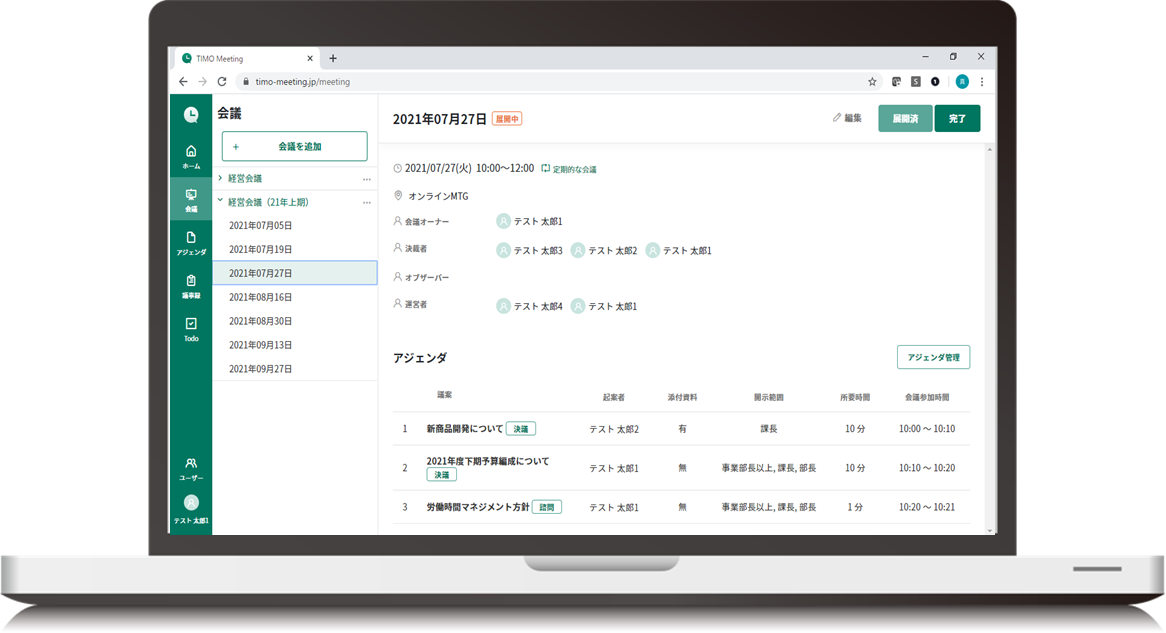
Task: Restore the browser window size
Action: click(953, 57)
